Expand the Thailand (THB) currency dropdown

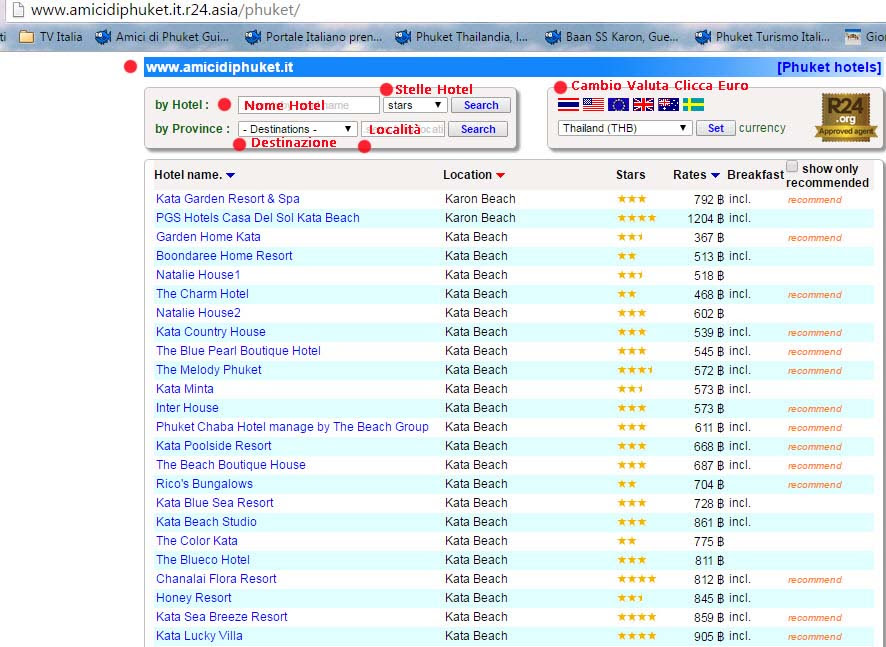tap(625, 128)
